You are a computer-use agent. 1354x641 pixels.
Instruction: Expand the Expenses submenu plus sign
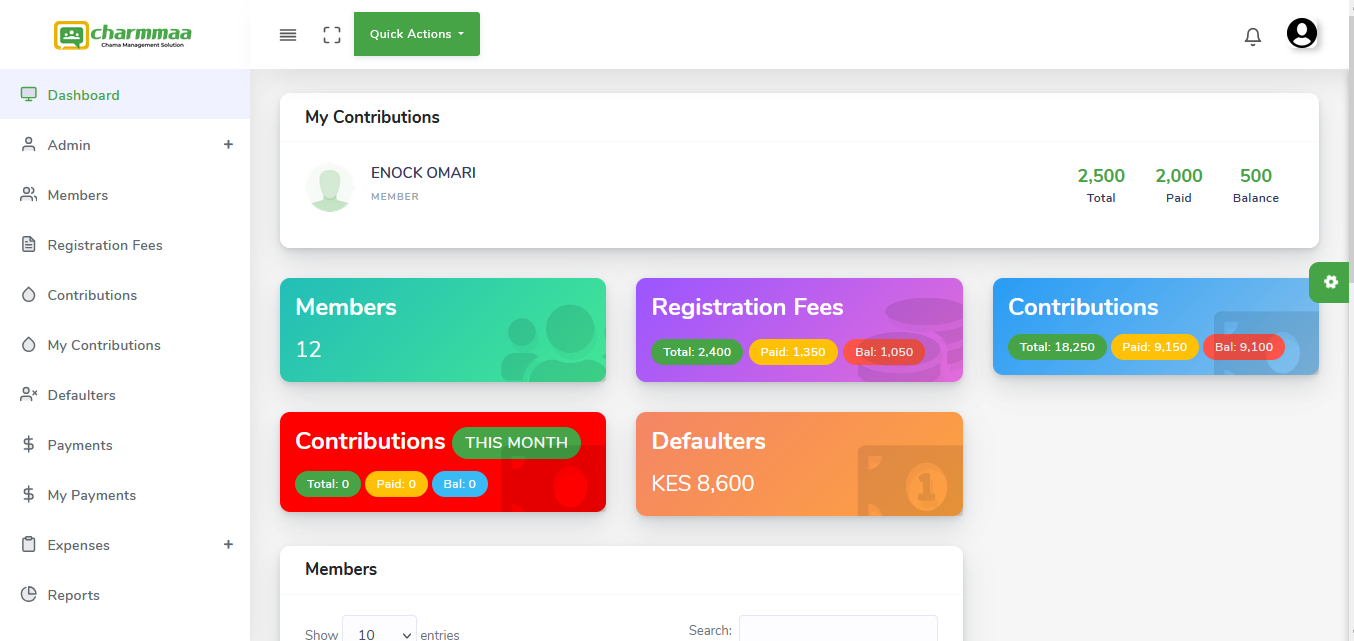[228, 545]
